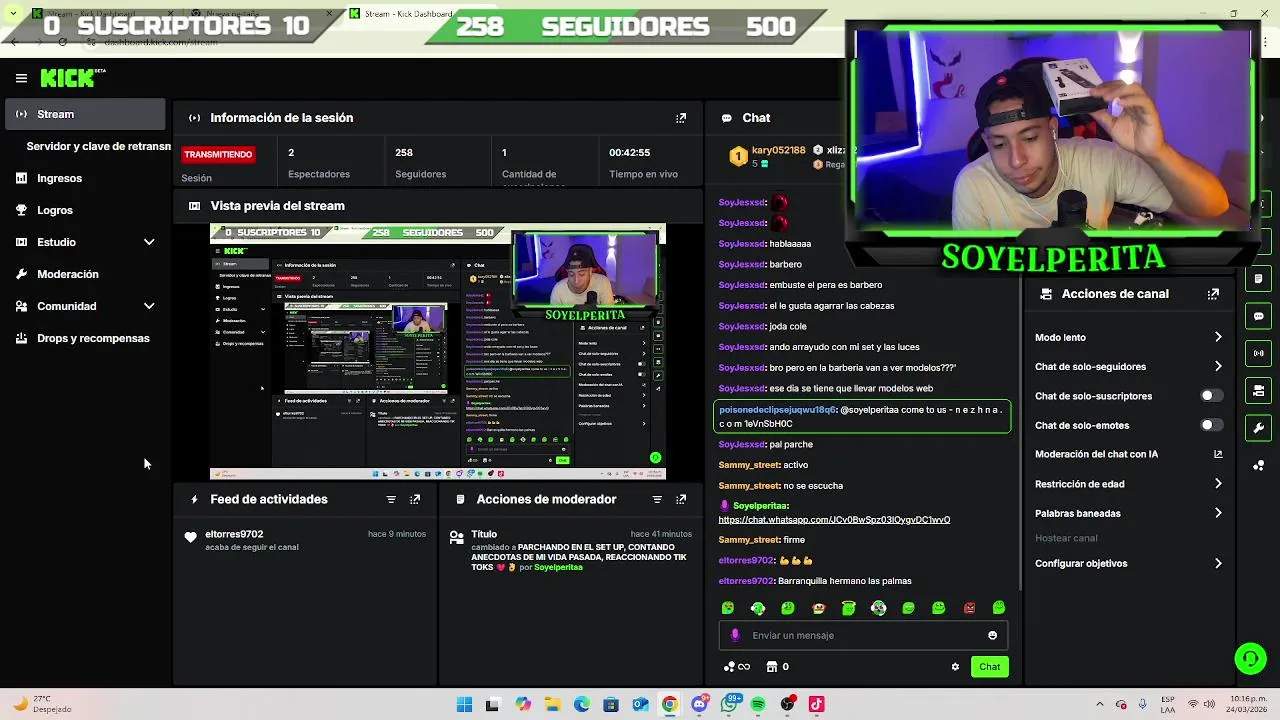Image resolution: width=1280 pixels, height=720 pixels.
Task: Open the document panel in the right sidebar
Action: (1259, 279)
